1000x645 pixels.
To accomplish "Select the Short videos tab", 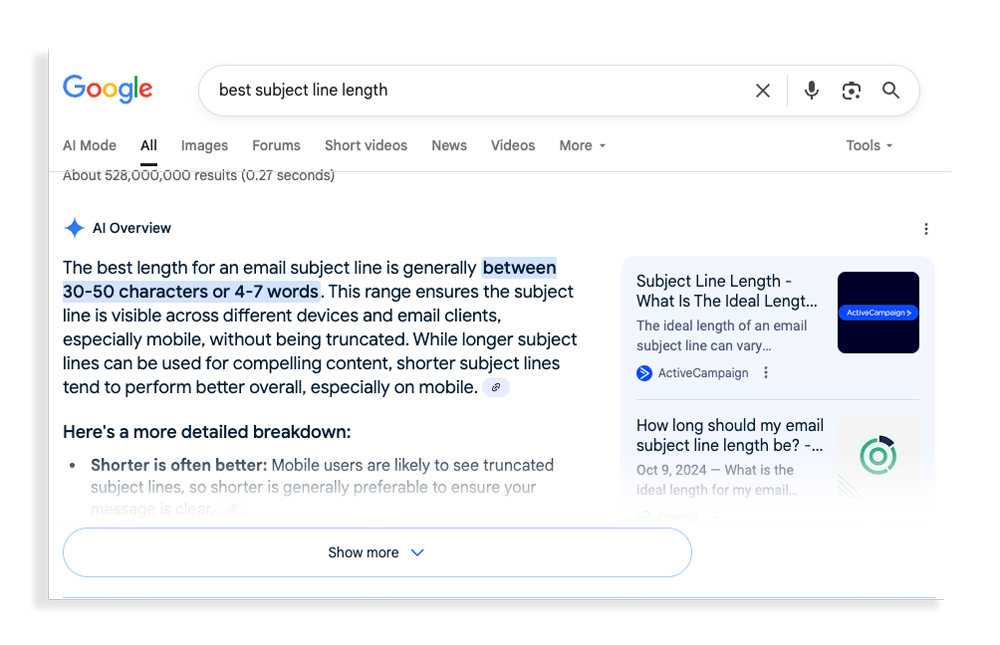I will coord(365,146).
